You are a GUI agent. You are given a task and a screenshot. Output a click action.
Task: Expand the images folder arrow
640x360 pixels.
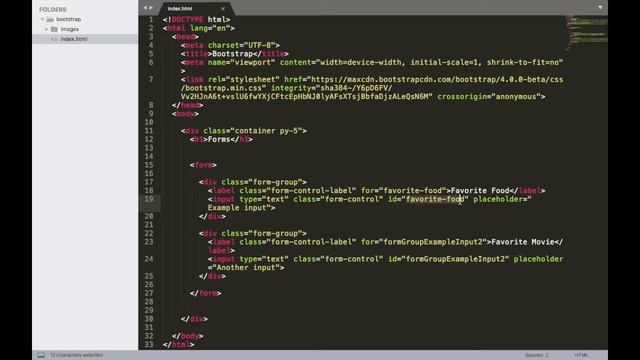point(46,29)
